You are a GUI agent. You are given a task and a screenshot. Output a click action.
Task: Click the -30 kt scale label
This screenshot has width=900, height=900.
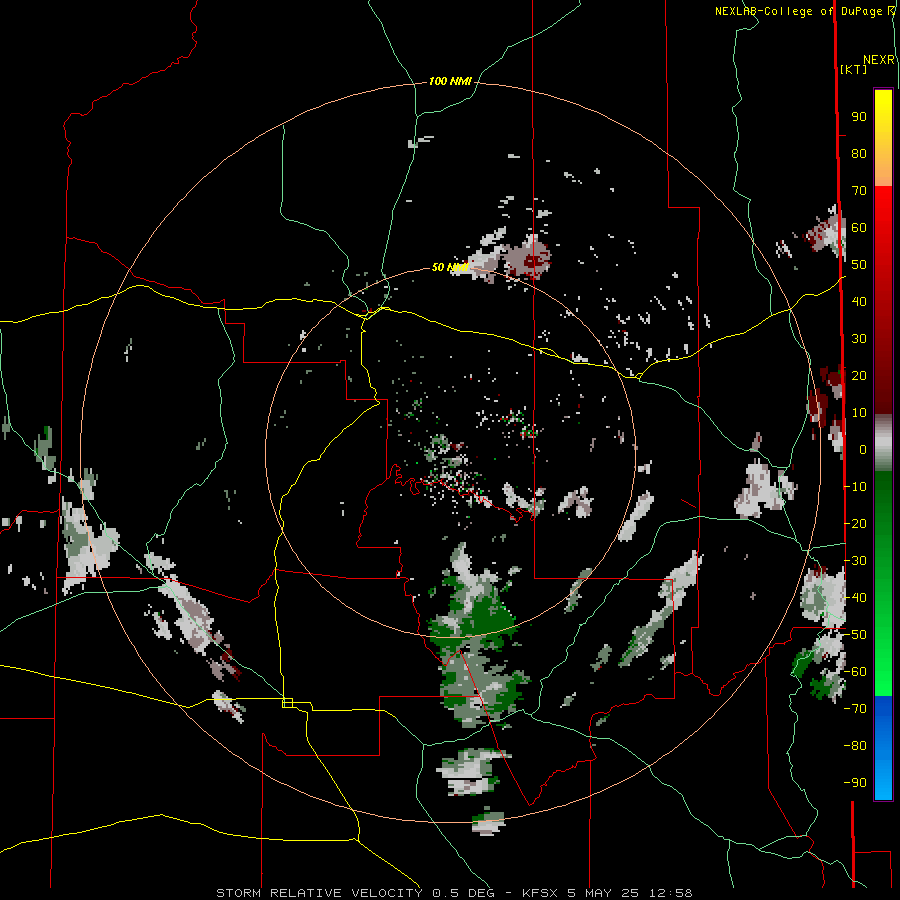[855, 561]
